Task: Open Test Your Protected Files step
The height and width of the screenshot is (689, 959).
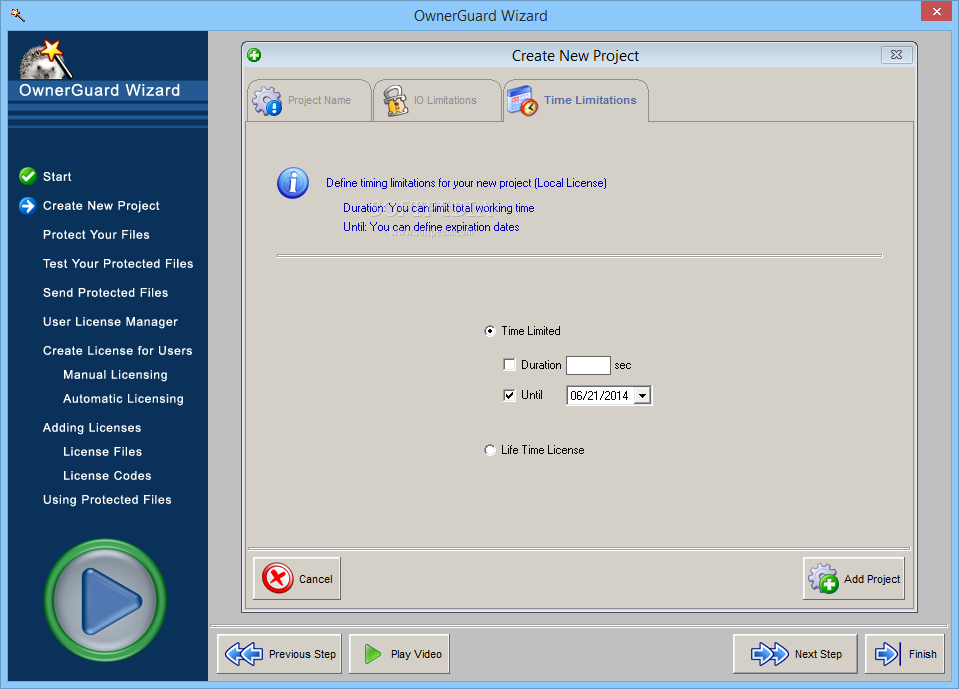Action: (118, 263)
